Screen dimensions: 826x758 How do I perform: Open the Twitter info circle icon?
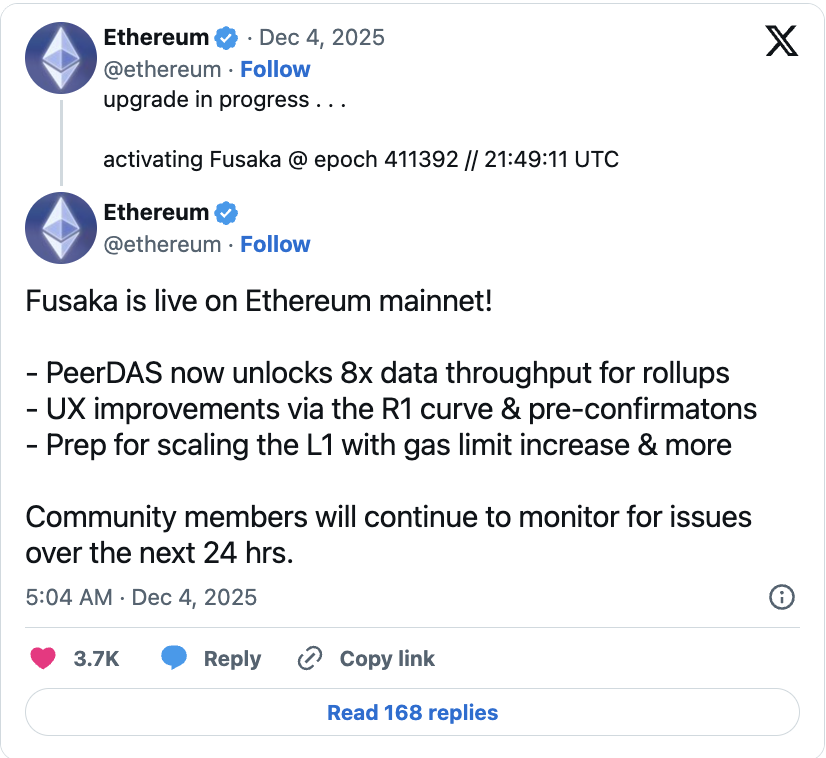pos(781,597)
